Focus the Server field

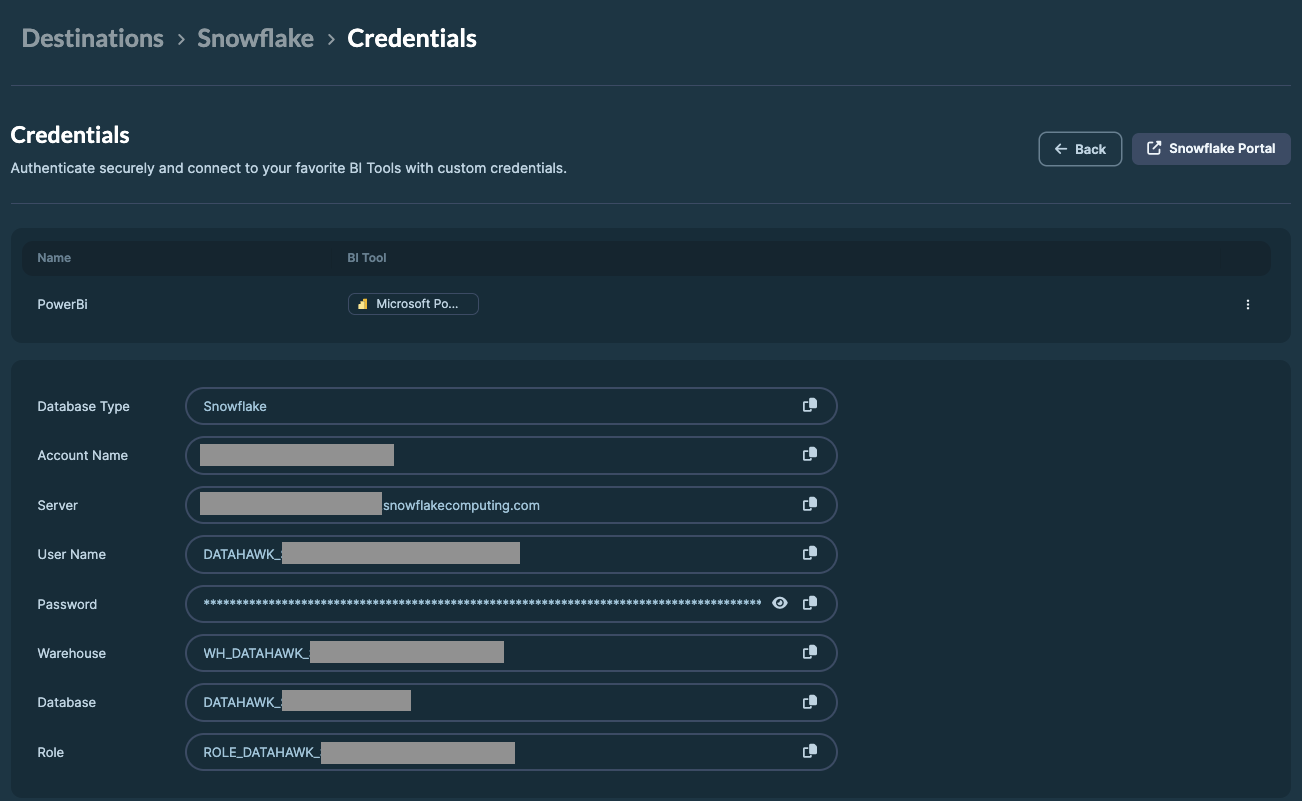pos(511,505)
